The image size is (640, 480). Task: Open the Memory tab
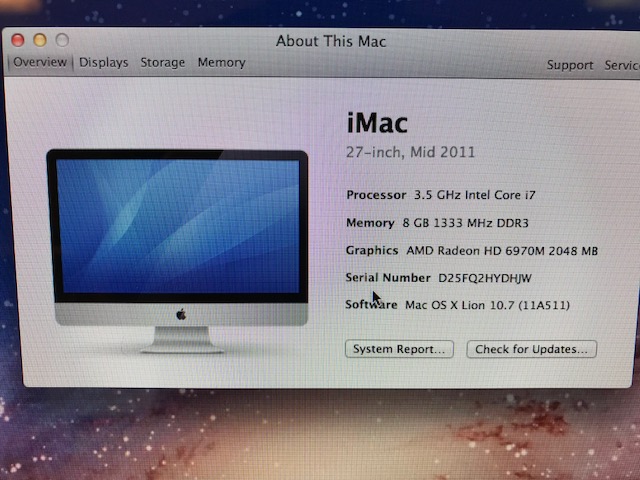(222, 62)
